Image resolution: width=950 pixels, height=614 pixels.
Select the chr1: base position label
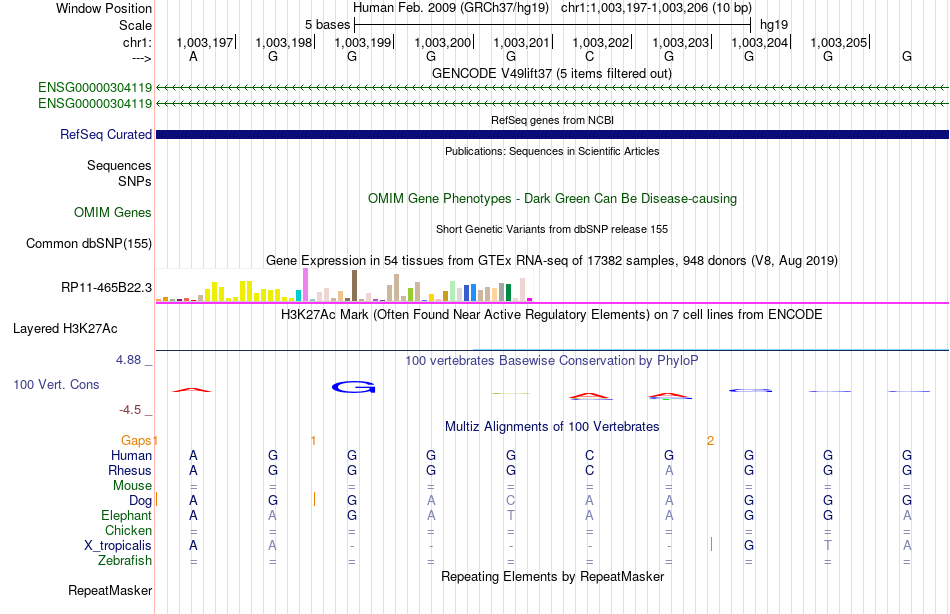(137, 42)
